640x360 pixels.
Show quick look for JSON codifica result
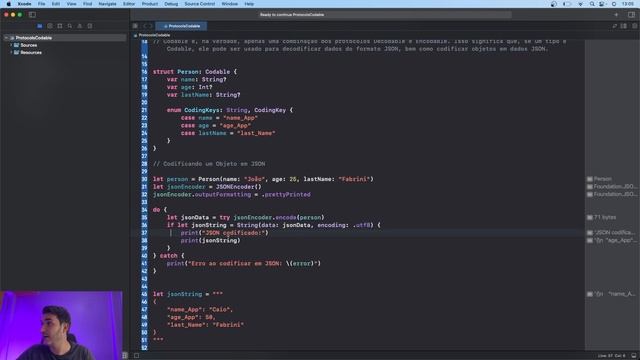click(x=590, y=233)
